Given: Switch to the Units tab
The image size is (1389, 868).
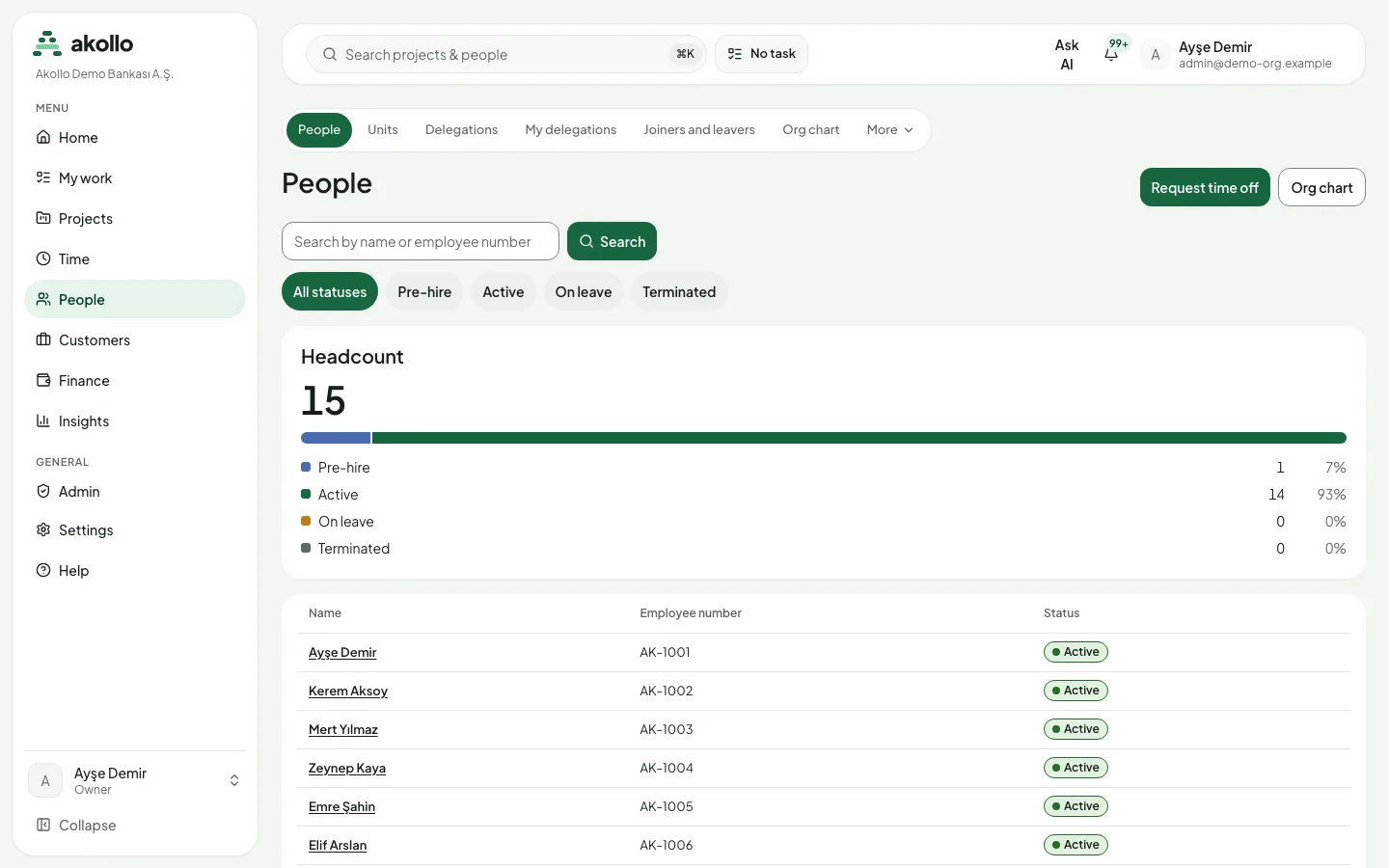Looking at the screenshot, I should pos(383,130).
